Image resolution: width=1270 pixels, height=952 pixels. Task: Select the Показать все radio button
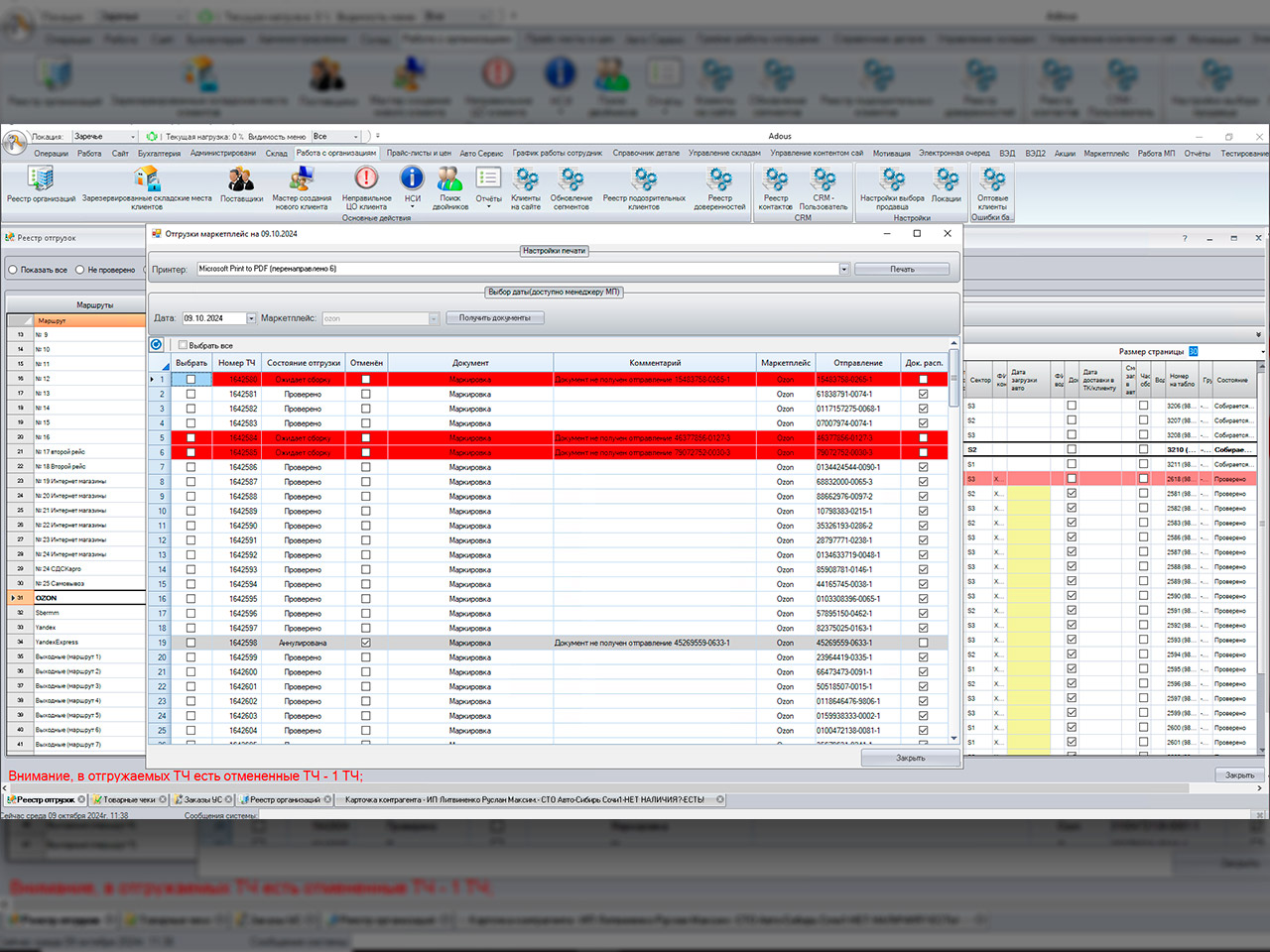click(13, 270)
